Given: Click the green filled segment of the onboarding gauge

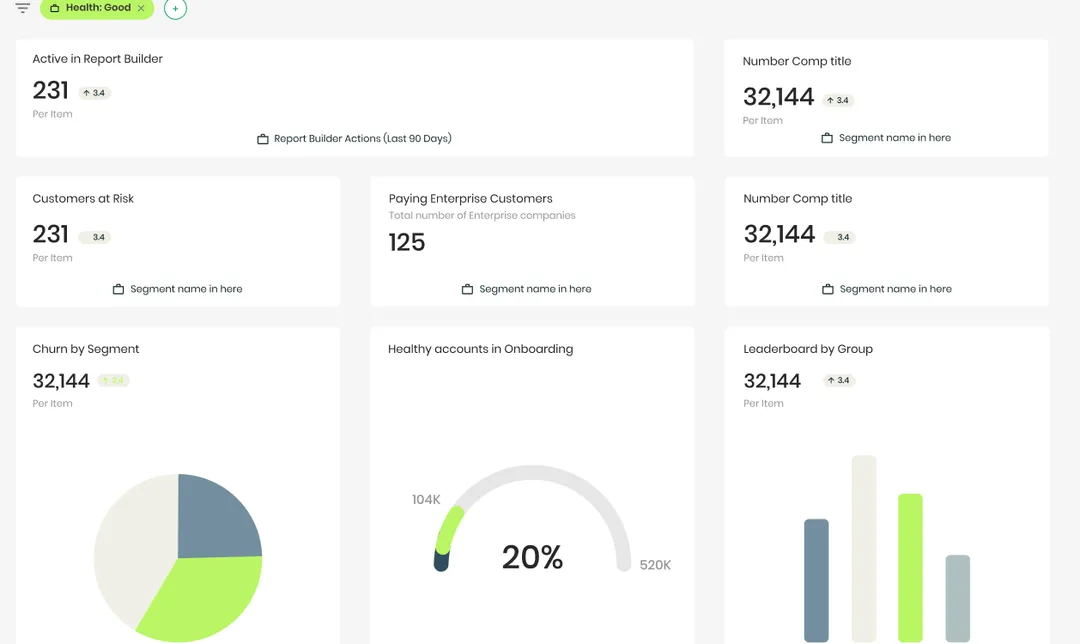Looking at the screenshot, I should (x=448, y=532).
